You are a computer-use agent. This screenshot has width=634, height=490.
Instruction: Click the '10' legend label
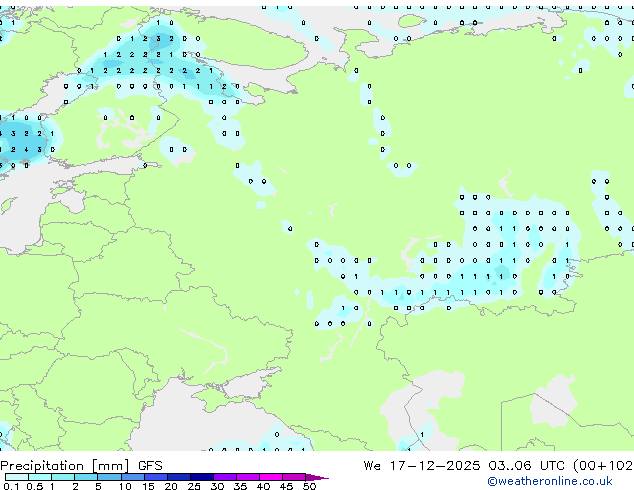(x=125, y=486)
